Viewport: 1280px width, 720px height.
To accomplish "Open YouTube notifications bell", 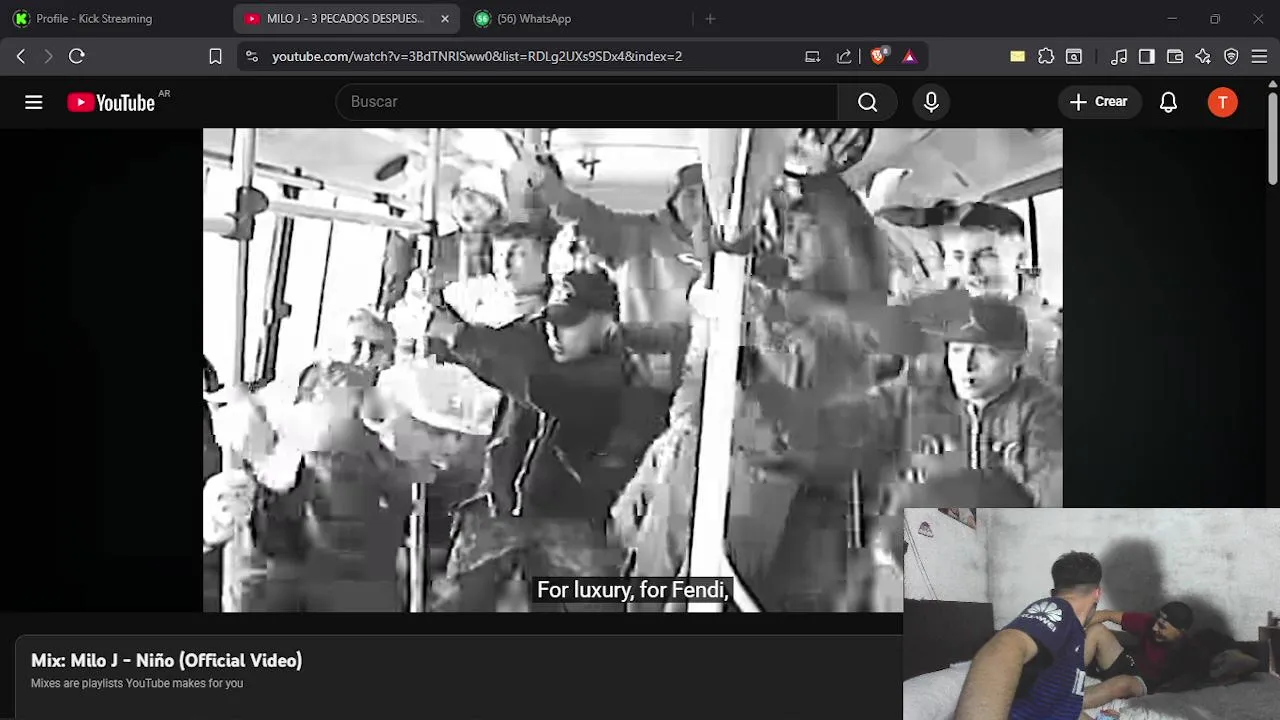I will (x=1168, y=102).
